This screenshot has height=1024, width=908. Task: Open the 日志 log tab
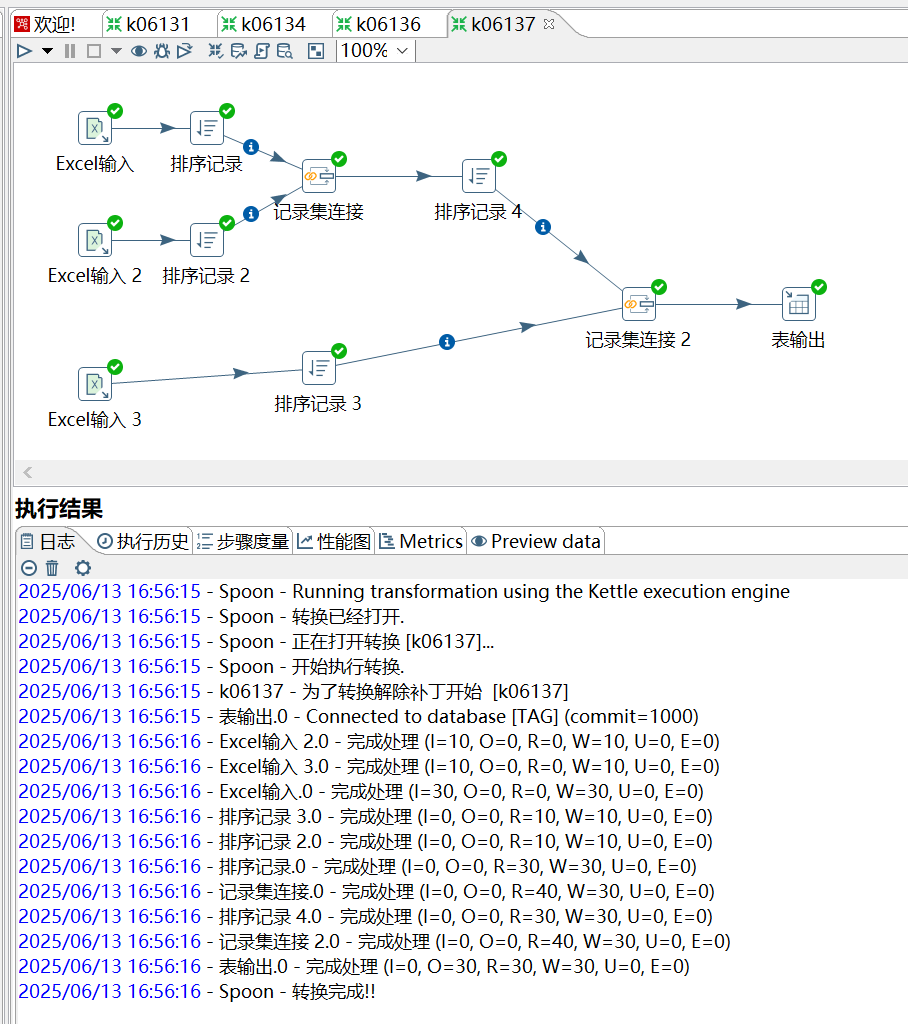(x=49, y=541)
